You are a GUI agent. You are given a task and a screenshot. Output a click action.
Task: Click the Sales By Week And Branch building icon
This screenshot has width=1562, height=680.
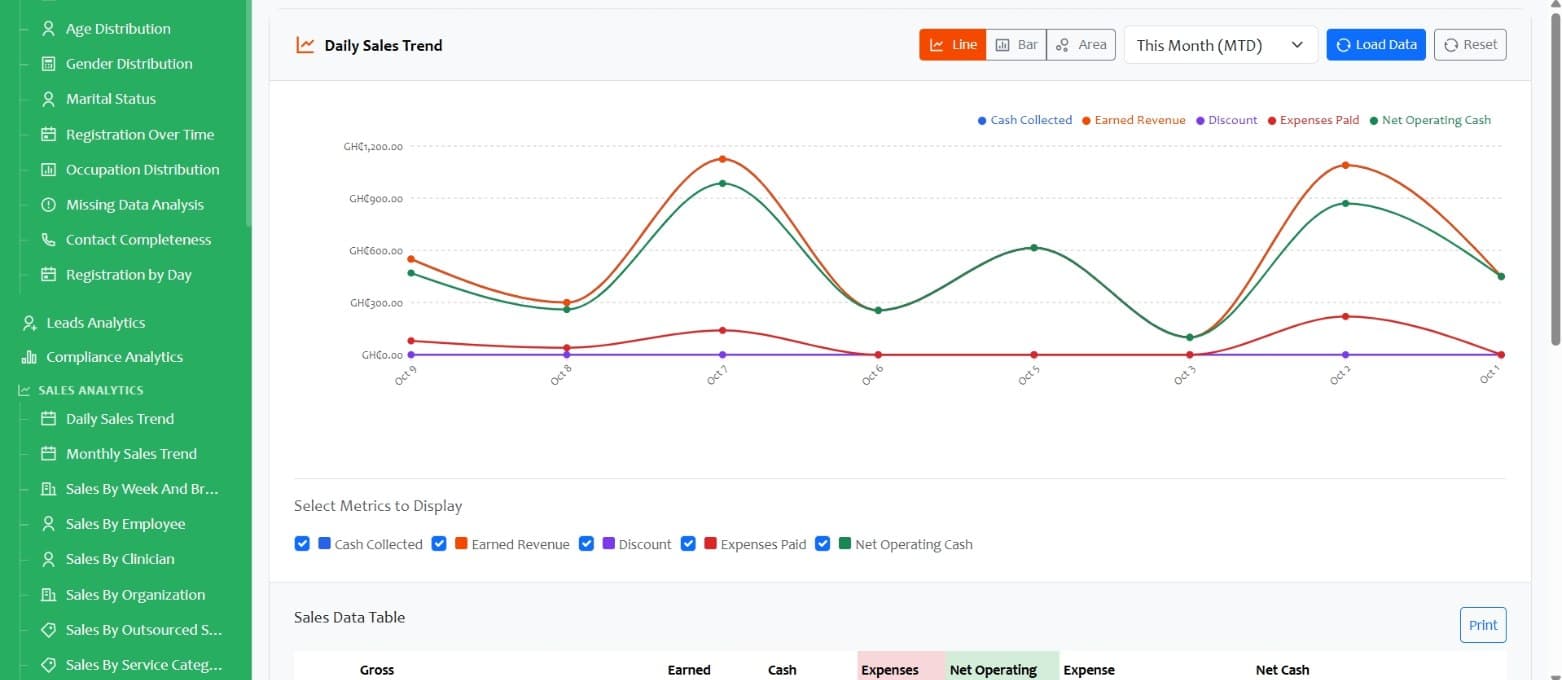point(48,489)
